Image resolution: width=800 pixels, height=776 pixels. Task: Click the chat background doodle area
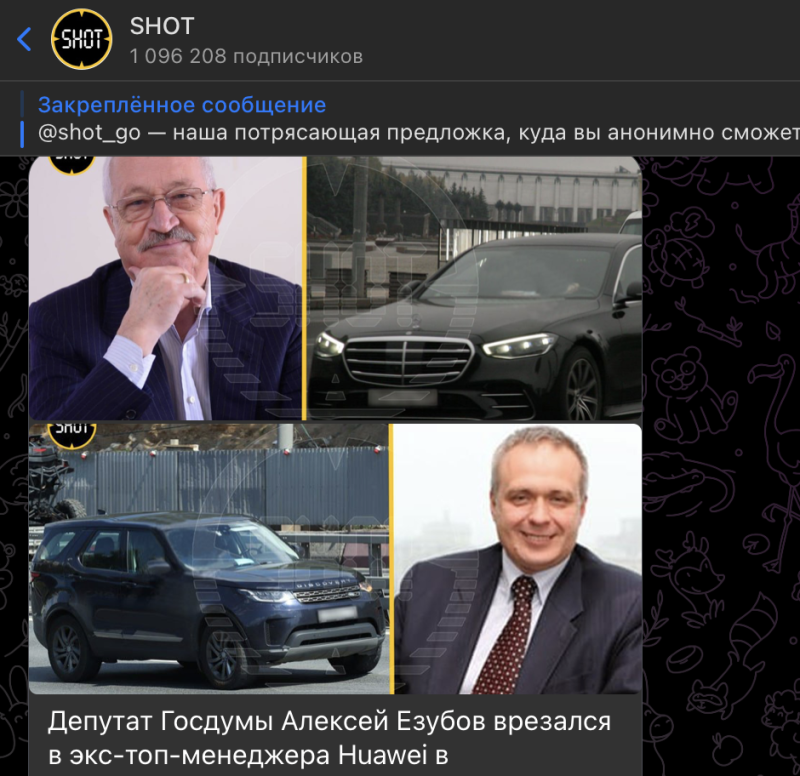click(720, 459)
